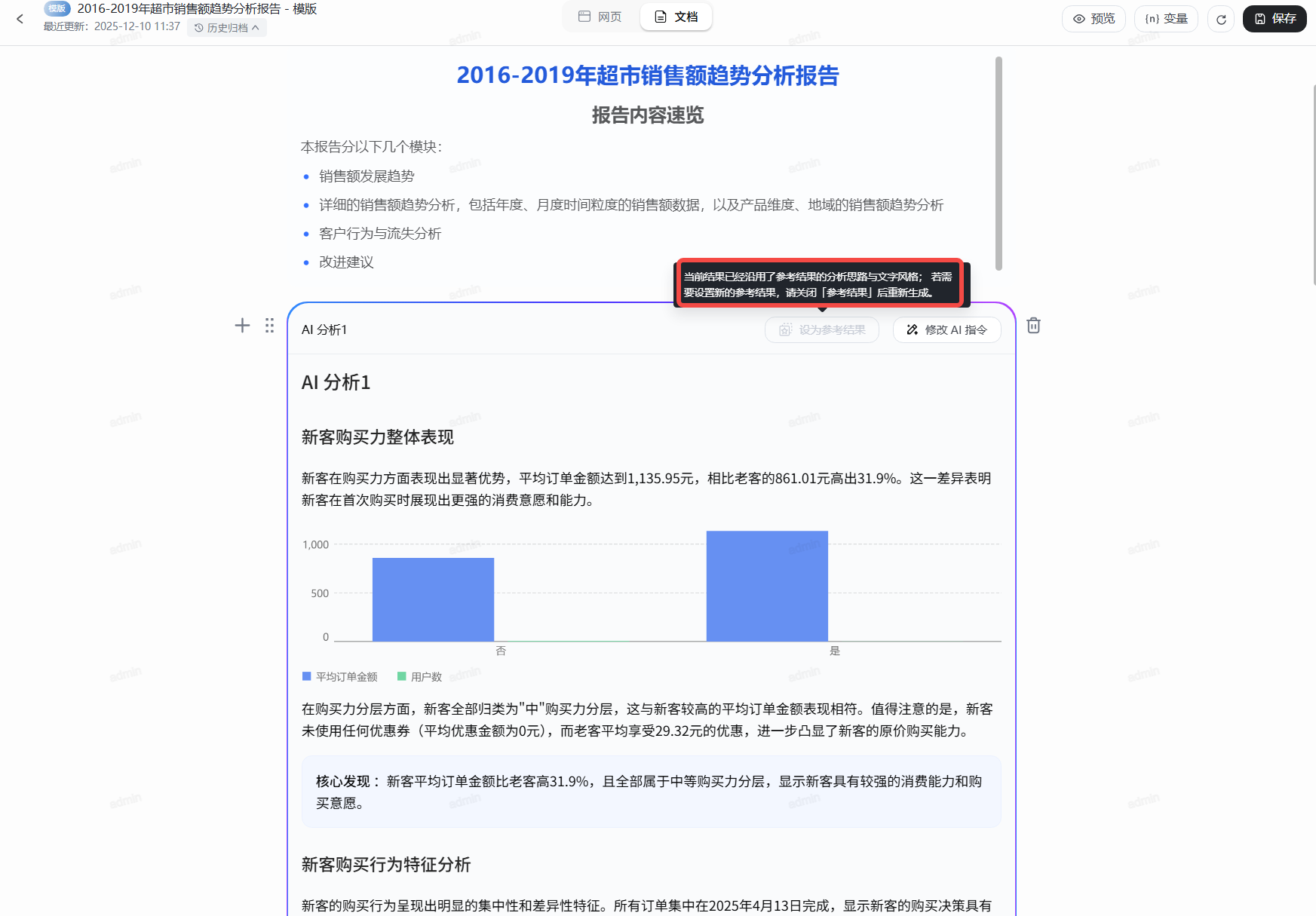
Task: Click 修改 AI 指令 button
Action: pyautogui.click(x=946, y=329)
